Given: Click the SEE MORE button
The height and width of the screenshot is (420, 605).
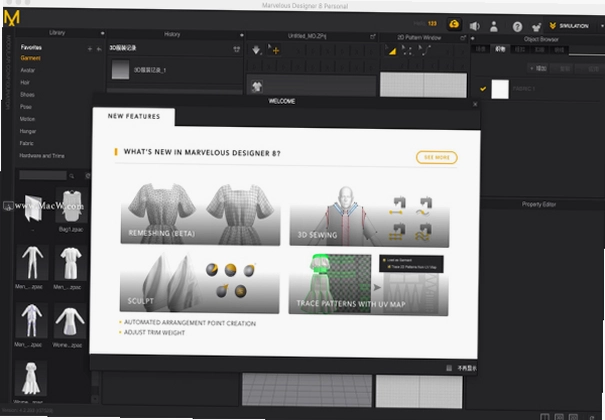Looking at the screenshot, I should pyautogui.click(x=436, y=157).
